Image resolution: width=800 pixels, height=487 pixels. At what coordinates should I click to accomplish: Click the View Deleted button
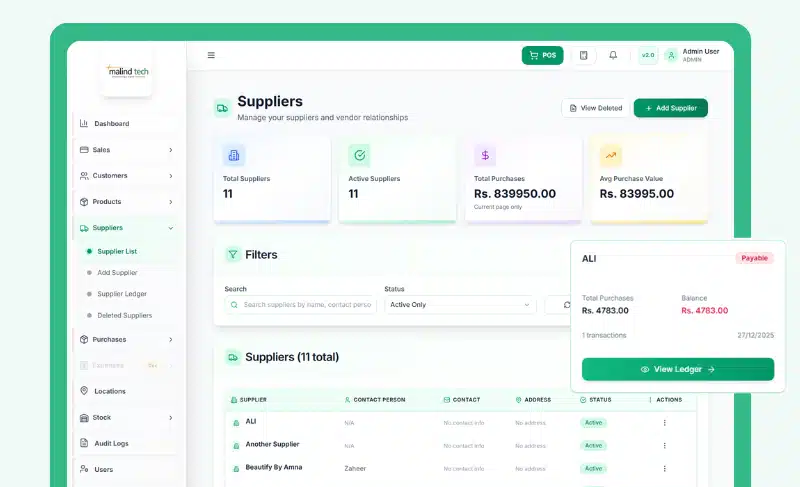(595, 108)
